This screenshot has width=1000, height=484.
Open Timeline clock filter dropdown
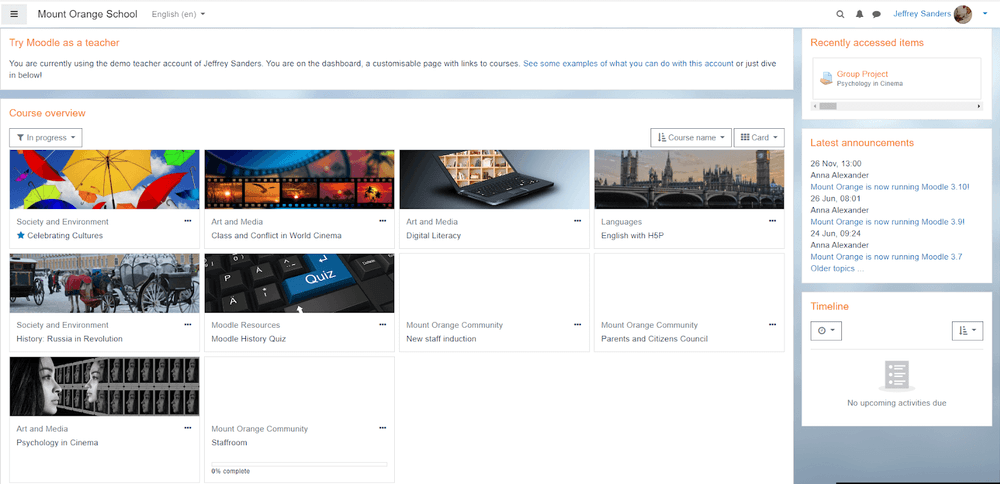tap(826, 330)
